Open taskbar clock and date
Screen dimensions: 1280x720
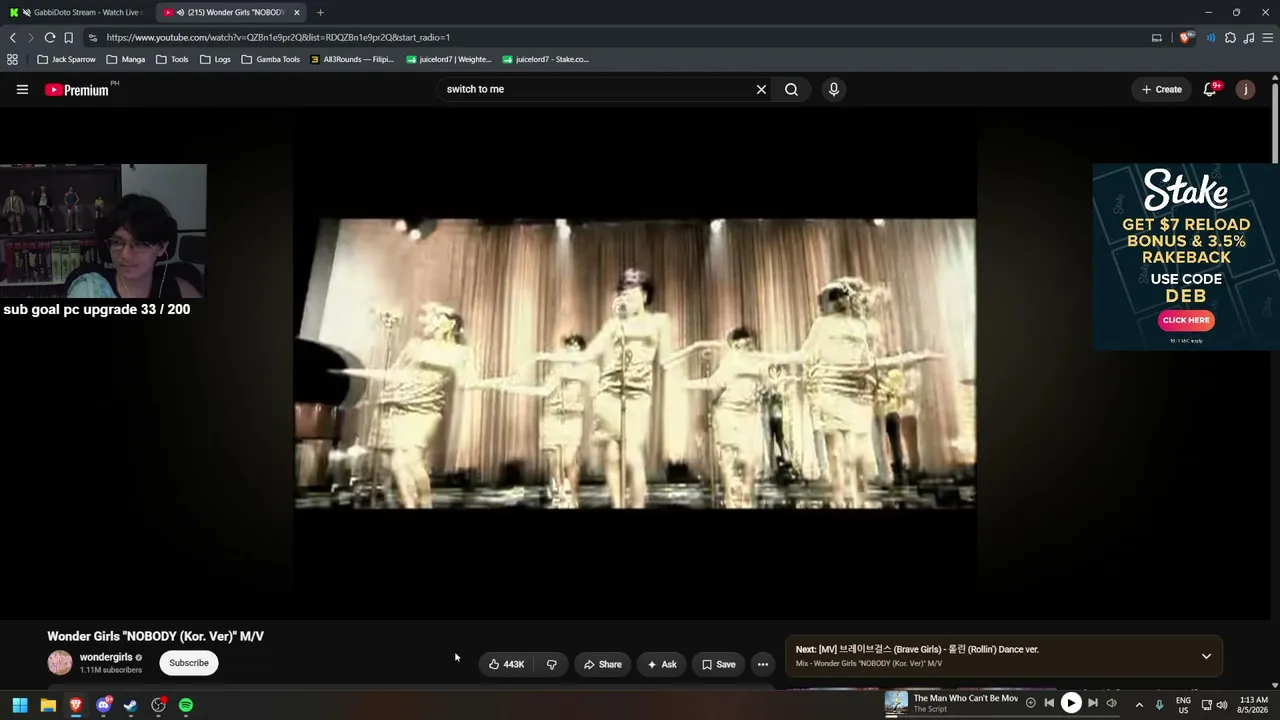pyautogui.click(x=1253, y=705)
